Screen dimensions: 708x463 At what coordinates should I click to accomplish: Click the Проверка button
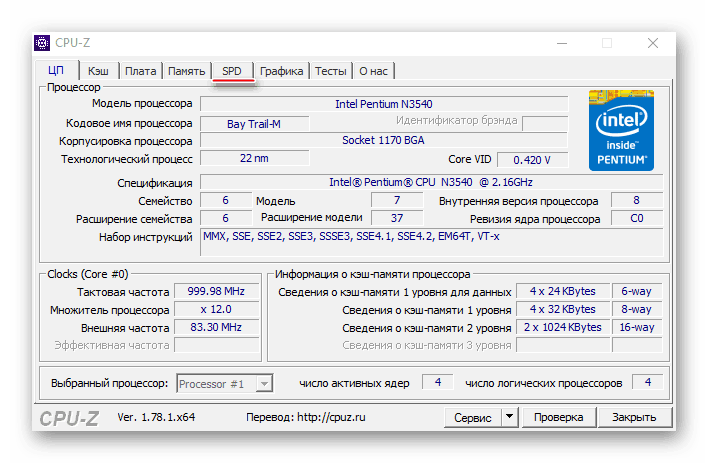tap(559, 417)
